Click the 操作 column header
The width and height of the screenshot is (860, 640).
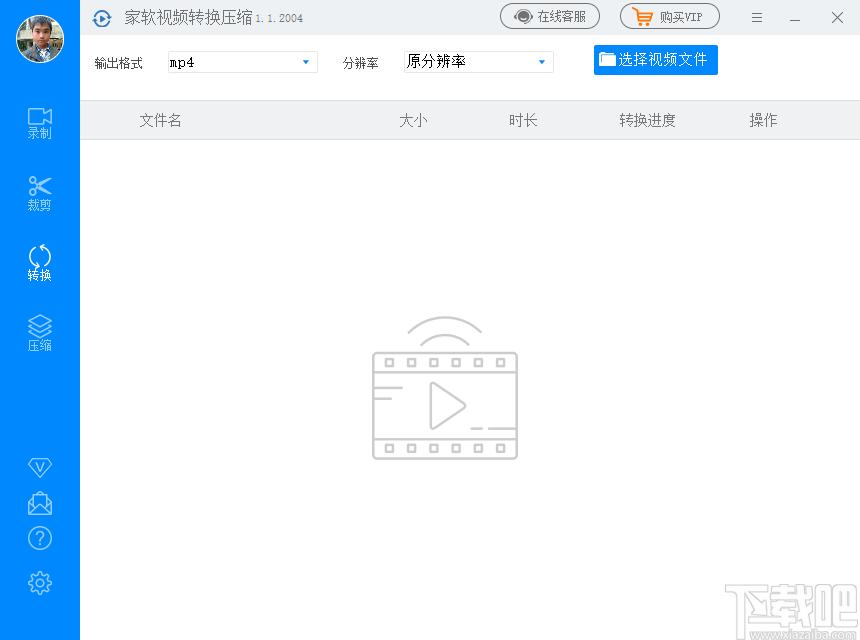tap(763, 120)
